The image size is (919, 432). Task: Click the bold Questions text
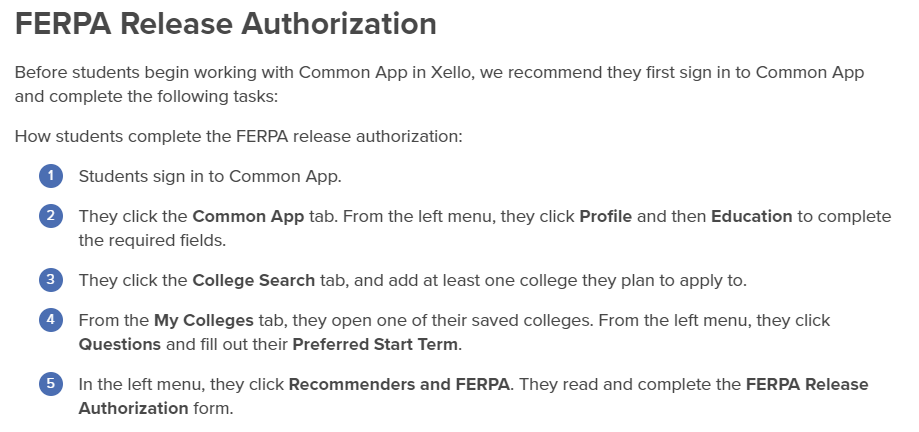click(x=120, y=344)
